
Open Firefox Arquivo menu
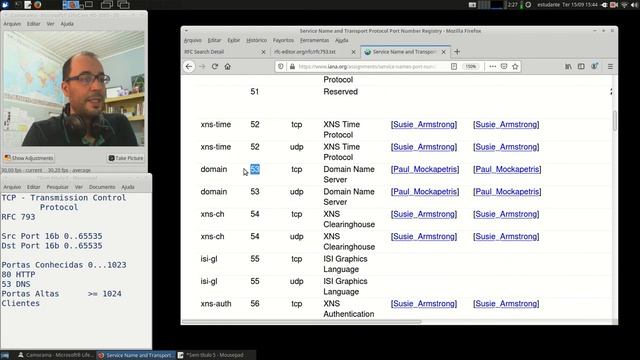point(193,40)
